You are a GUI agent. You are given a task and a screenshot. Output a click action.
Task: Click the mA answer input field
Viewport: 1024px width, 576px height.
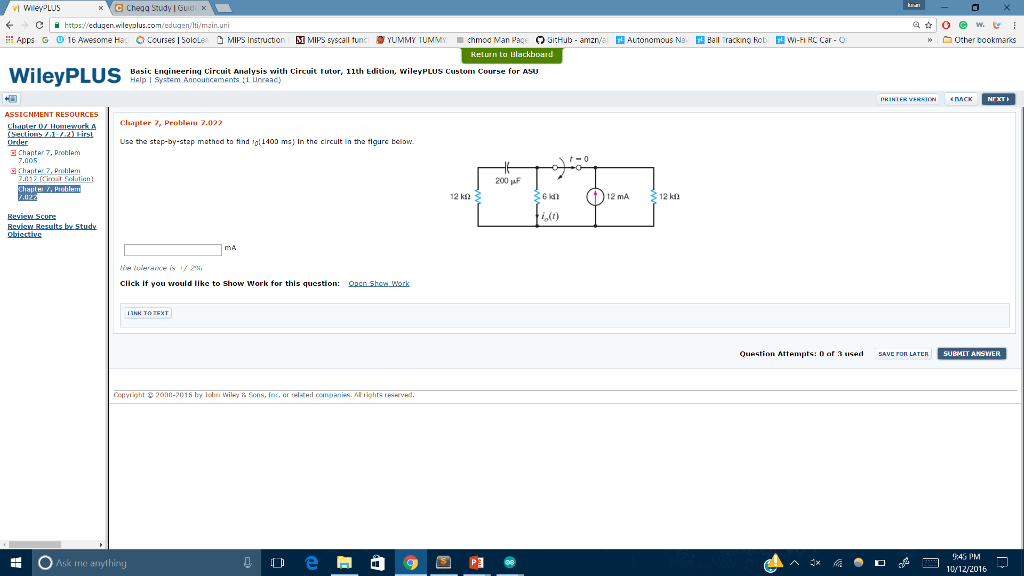(172, 249)
